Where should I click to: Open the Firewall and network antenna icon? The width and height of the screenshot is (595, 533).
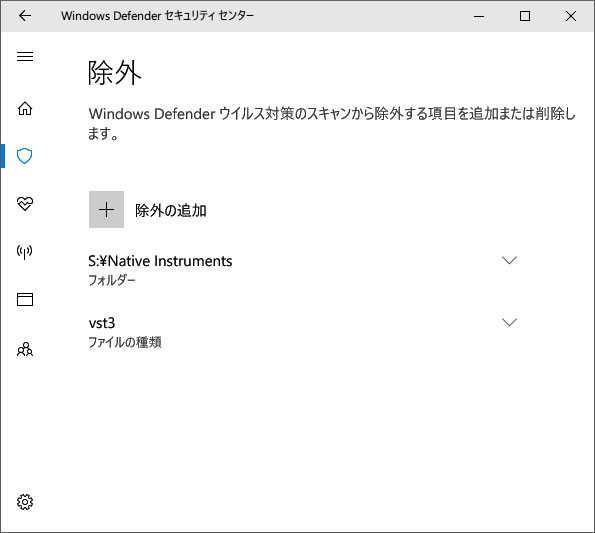point(25,252)
